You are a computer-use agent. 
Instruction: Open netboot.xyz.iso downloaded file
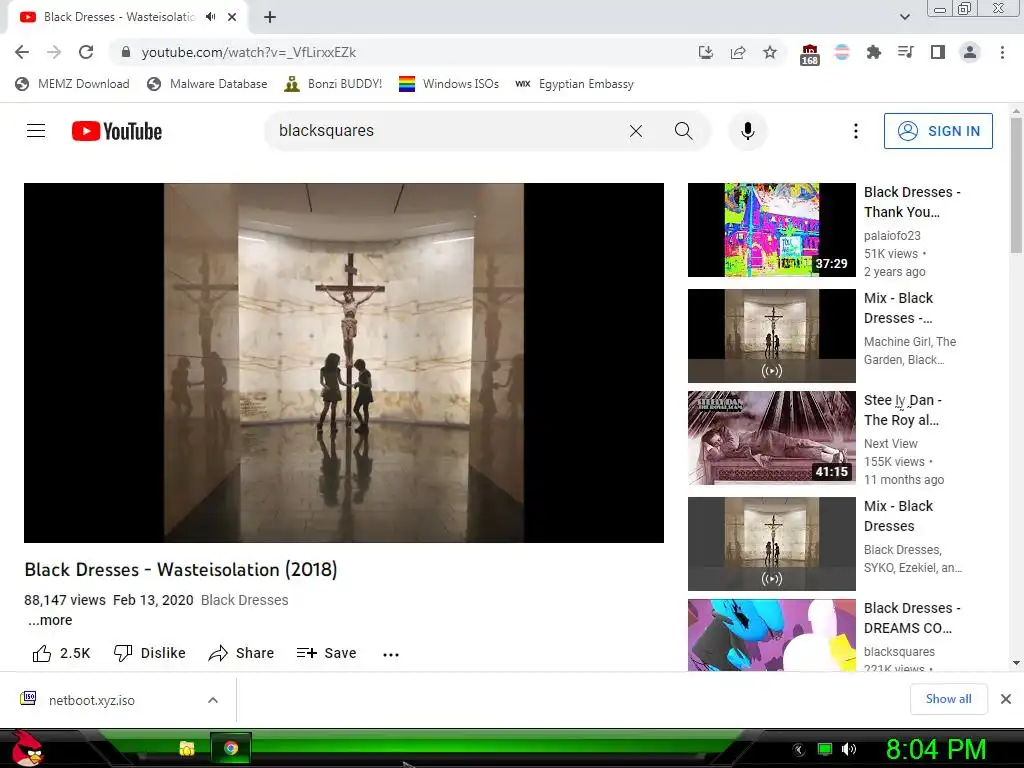tap(91, 700)
